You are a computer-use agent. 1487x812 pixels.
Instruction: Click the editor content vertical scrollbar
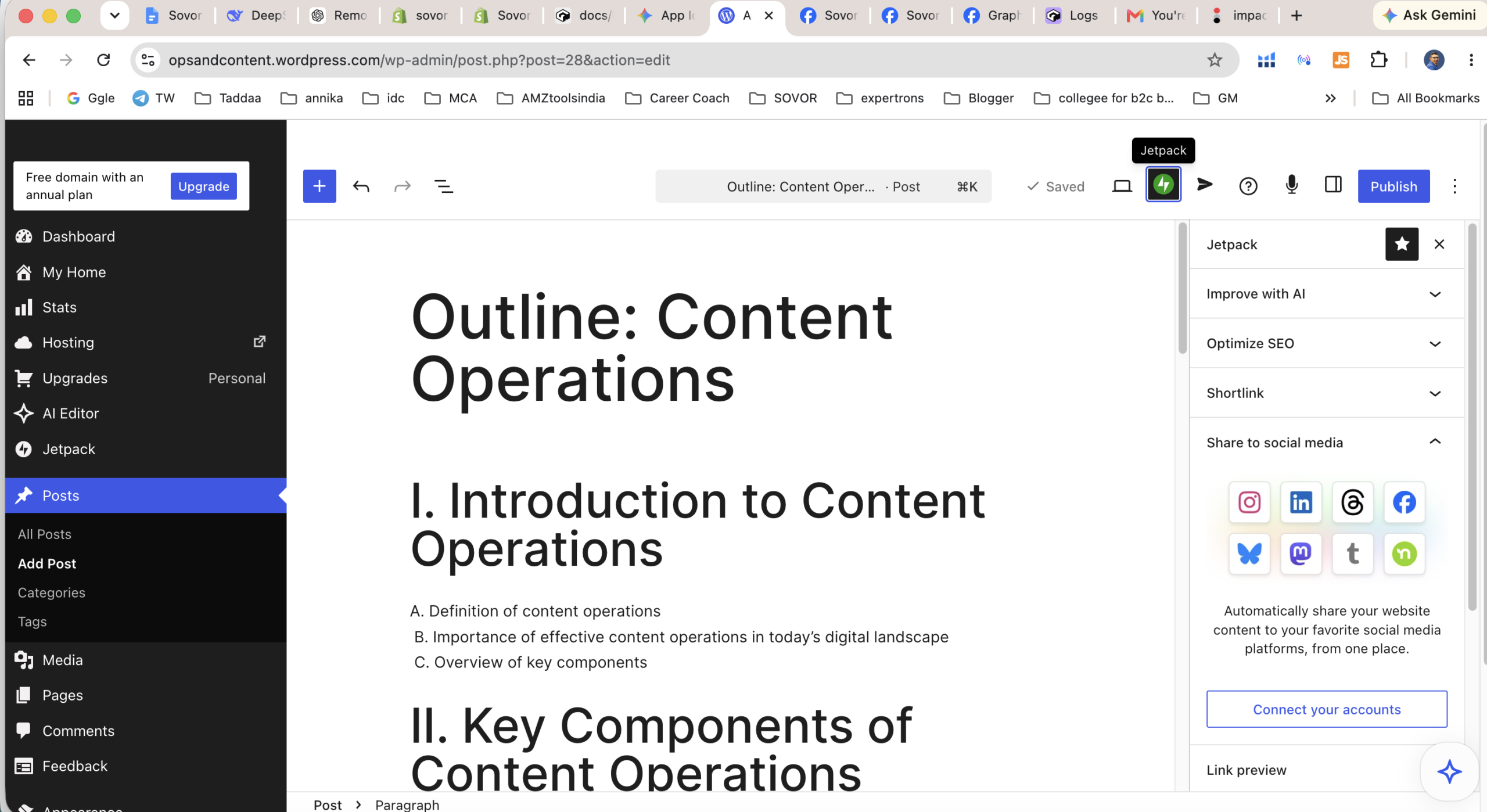coord(1182,288)
